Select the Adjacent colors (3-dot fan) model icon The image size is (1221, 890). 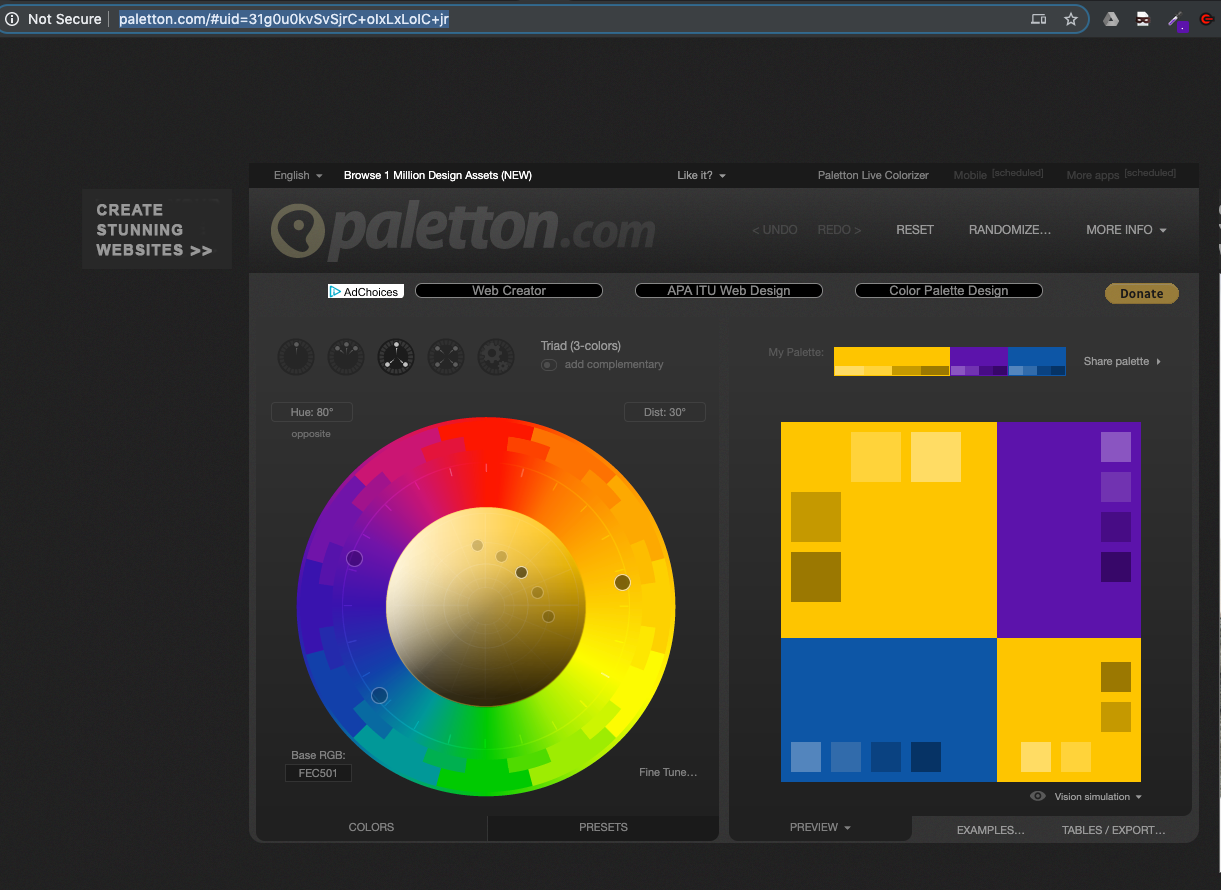[x=346, y=357]
